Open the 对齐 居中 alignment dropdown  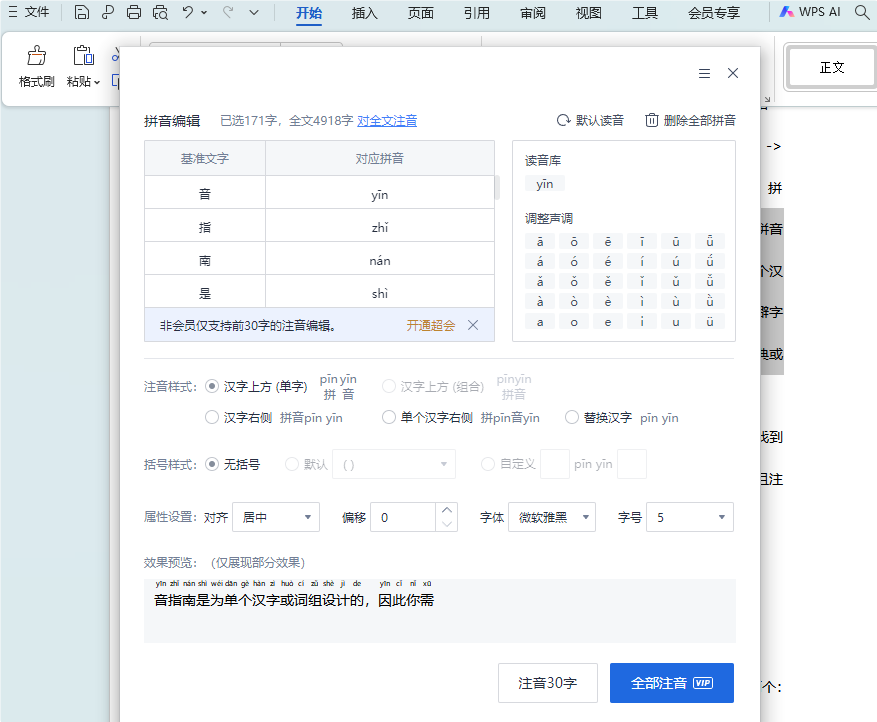point(276,517)
